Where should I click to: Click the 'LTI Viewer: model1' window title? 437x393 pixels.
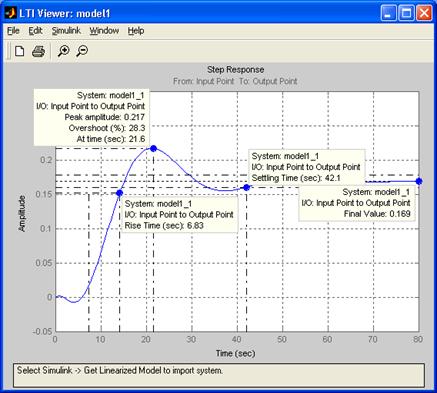click(64, 13)
